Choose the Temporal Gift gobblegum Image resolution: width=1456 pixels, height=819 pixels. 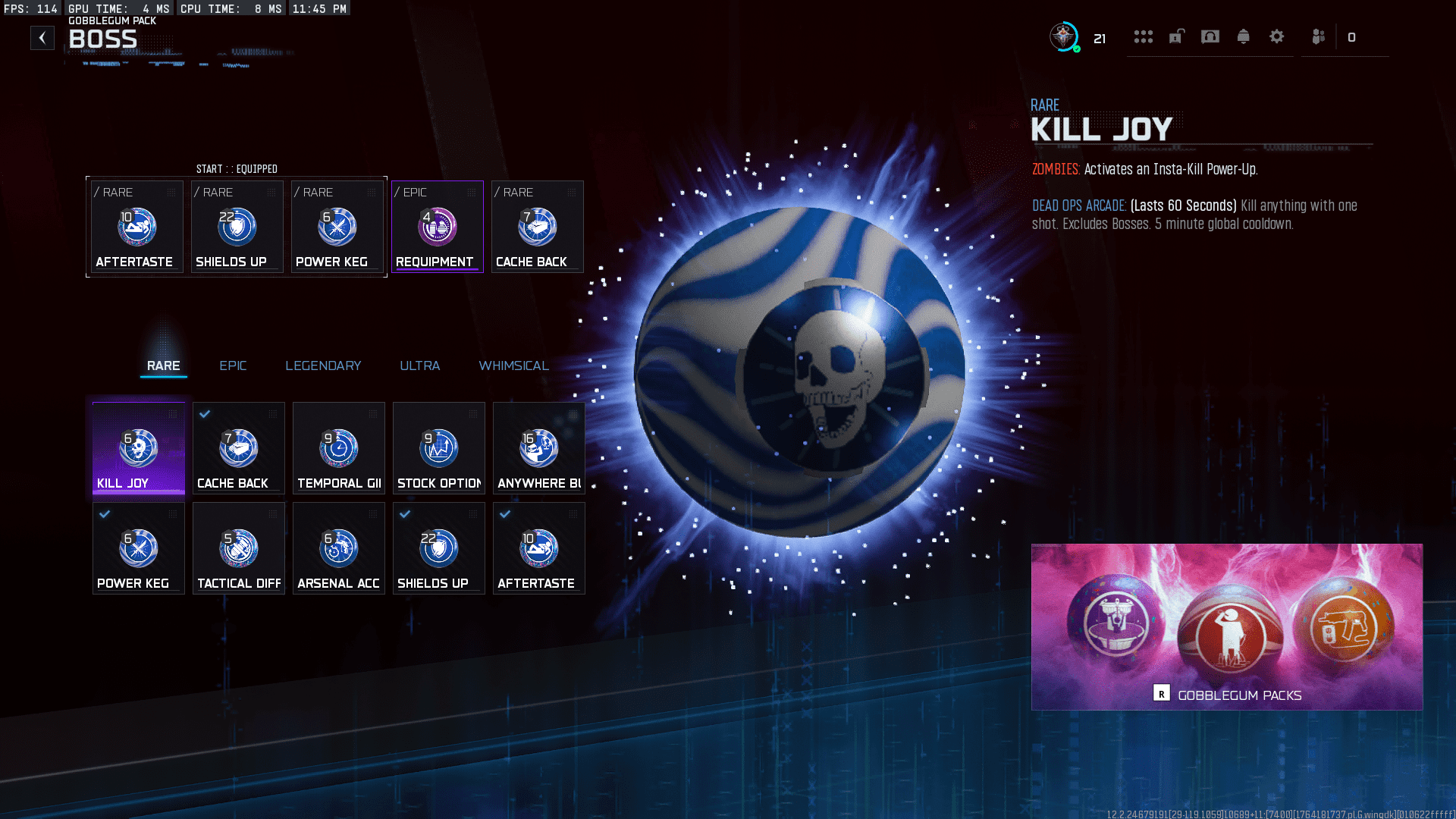tap(338, 448)
